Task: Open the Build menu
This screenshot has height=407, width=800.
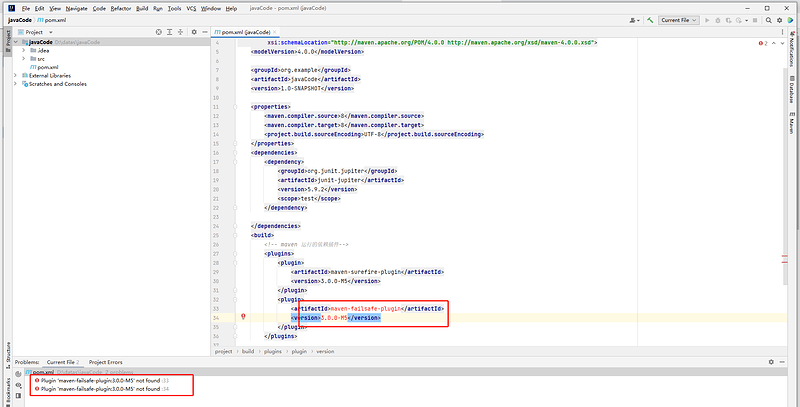Action: 142,9
